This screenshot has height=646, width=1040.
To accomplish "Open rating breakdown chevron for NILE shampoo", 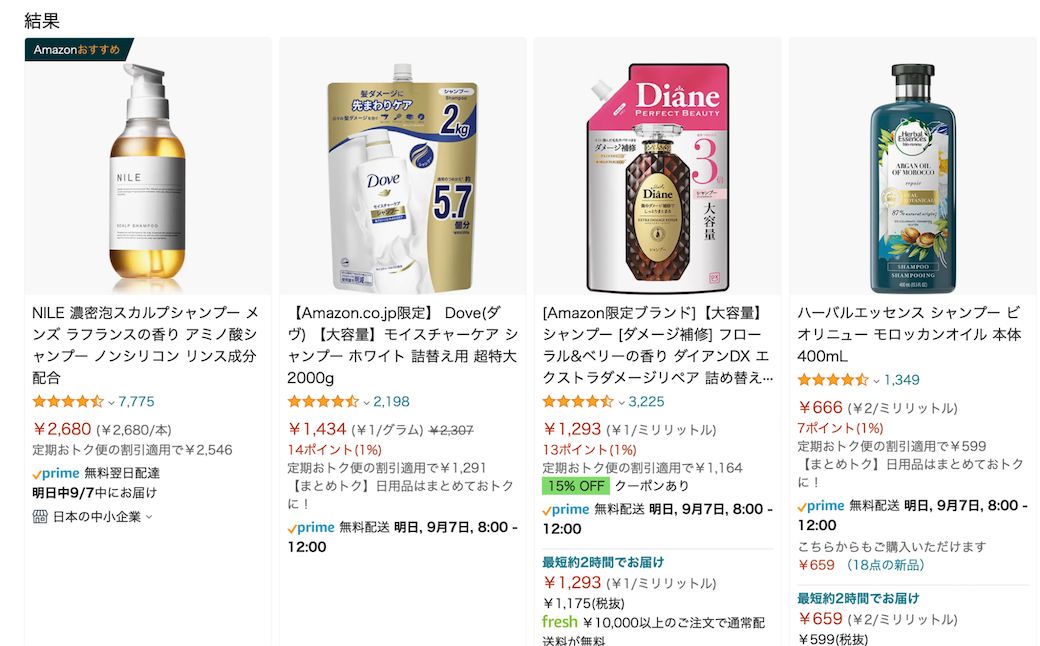I will 111,402.
